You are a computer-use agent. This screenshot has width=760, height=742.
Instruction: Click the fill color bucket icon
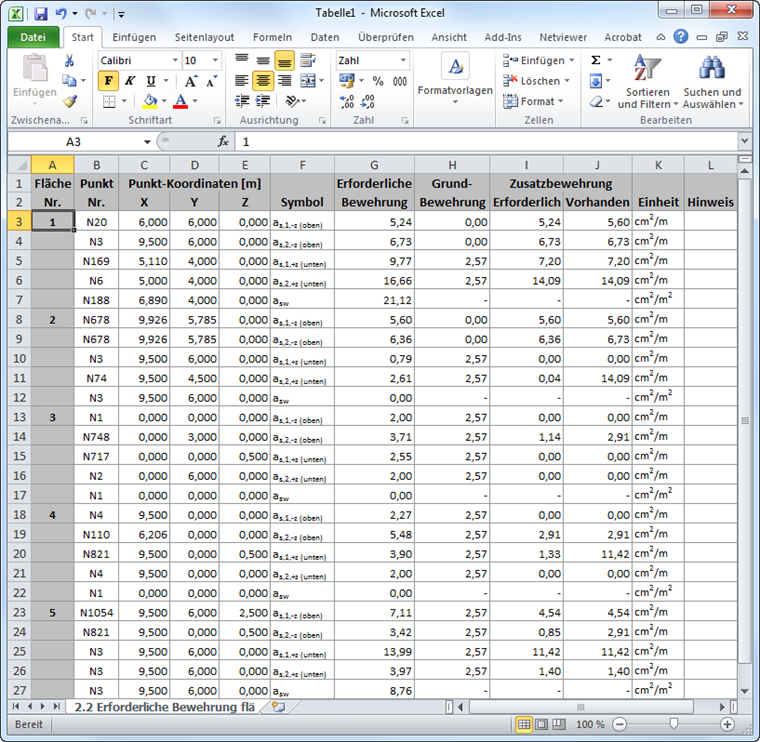(x=150, y=101)
